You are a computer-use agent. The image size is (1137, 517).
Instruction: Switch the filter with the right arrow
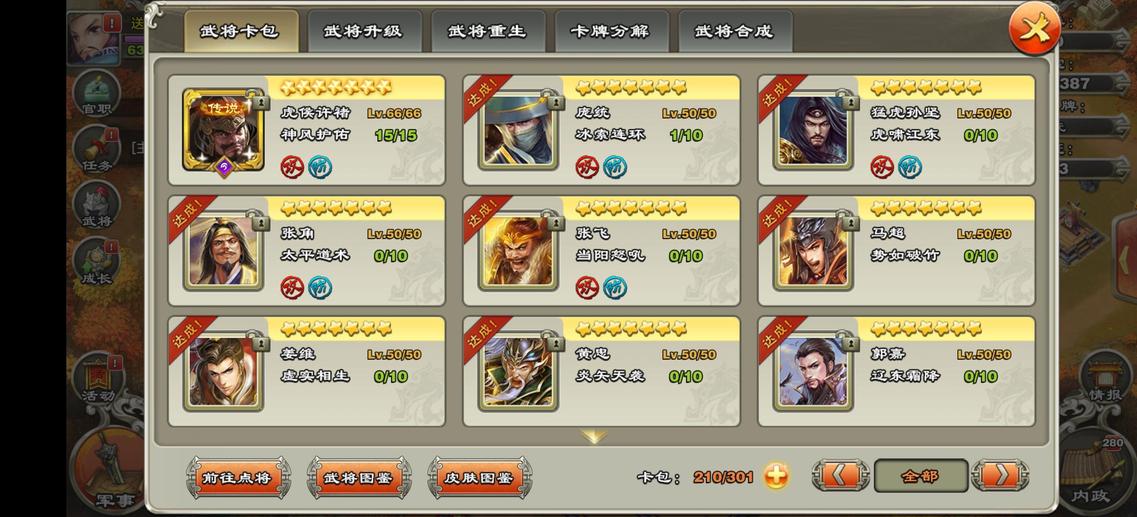click(x=1000, y=476)
